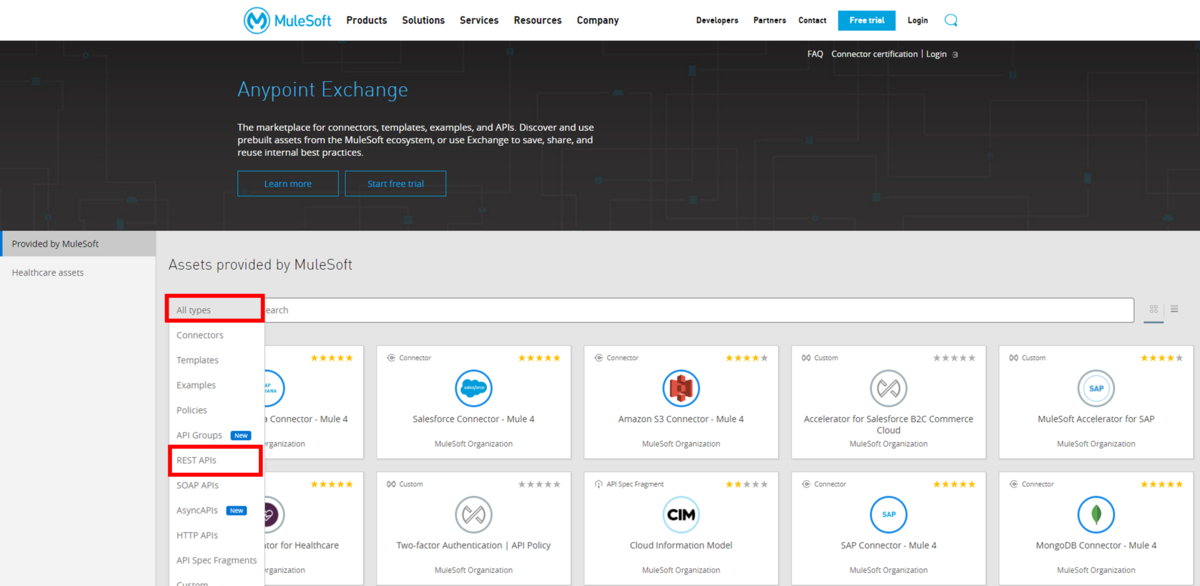Image resolution: width=1200 pixels, height=586 pixels.
Task: Click the Start free trial button
Action: [x=395, y=184]
